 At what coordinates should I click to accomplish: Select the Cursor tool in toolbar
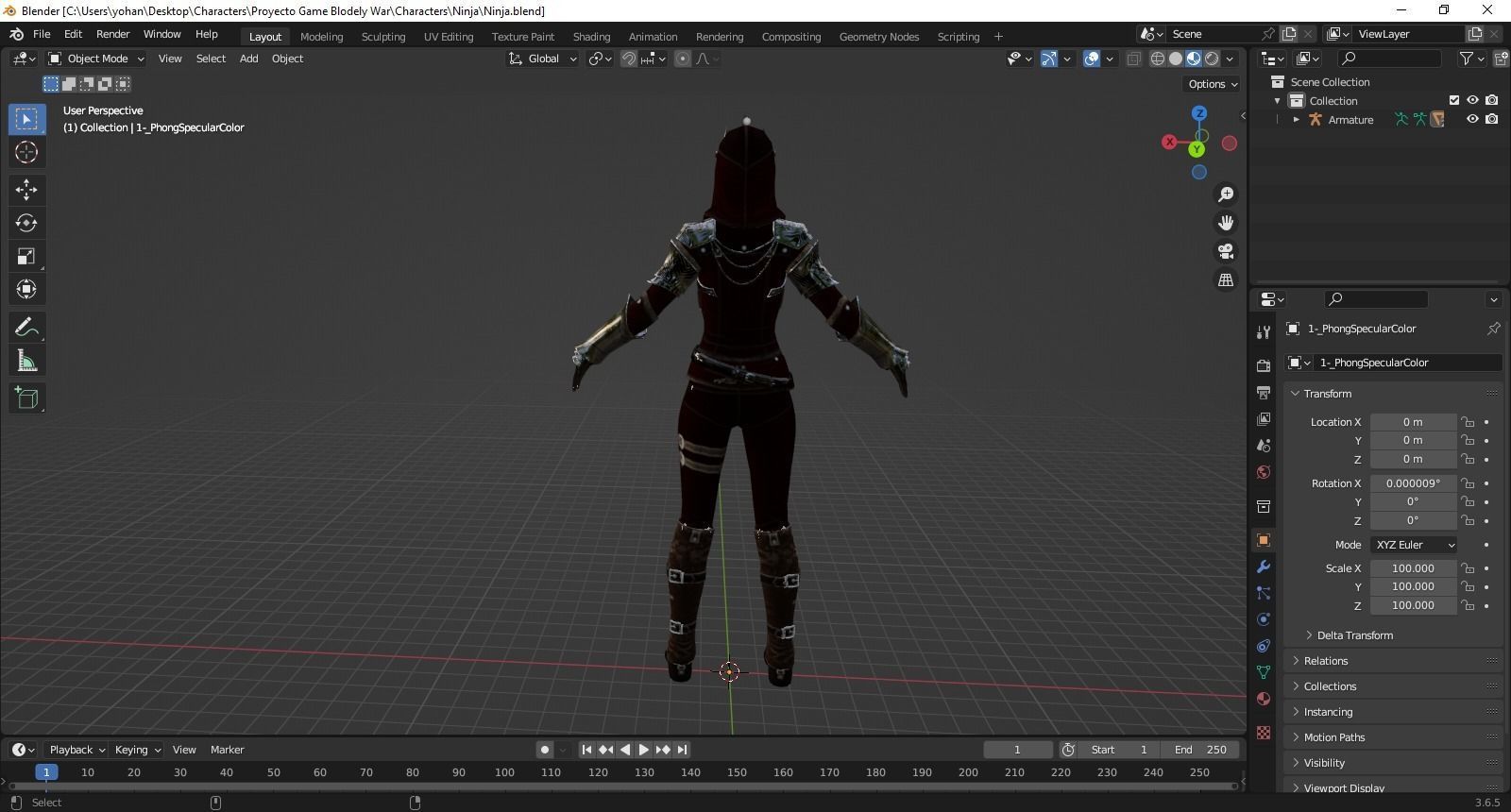[26, 152]
